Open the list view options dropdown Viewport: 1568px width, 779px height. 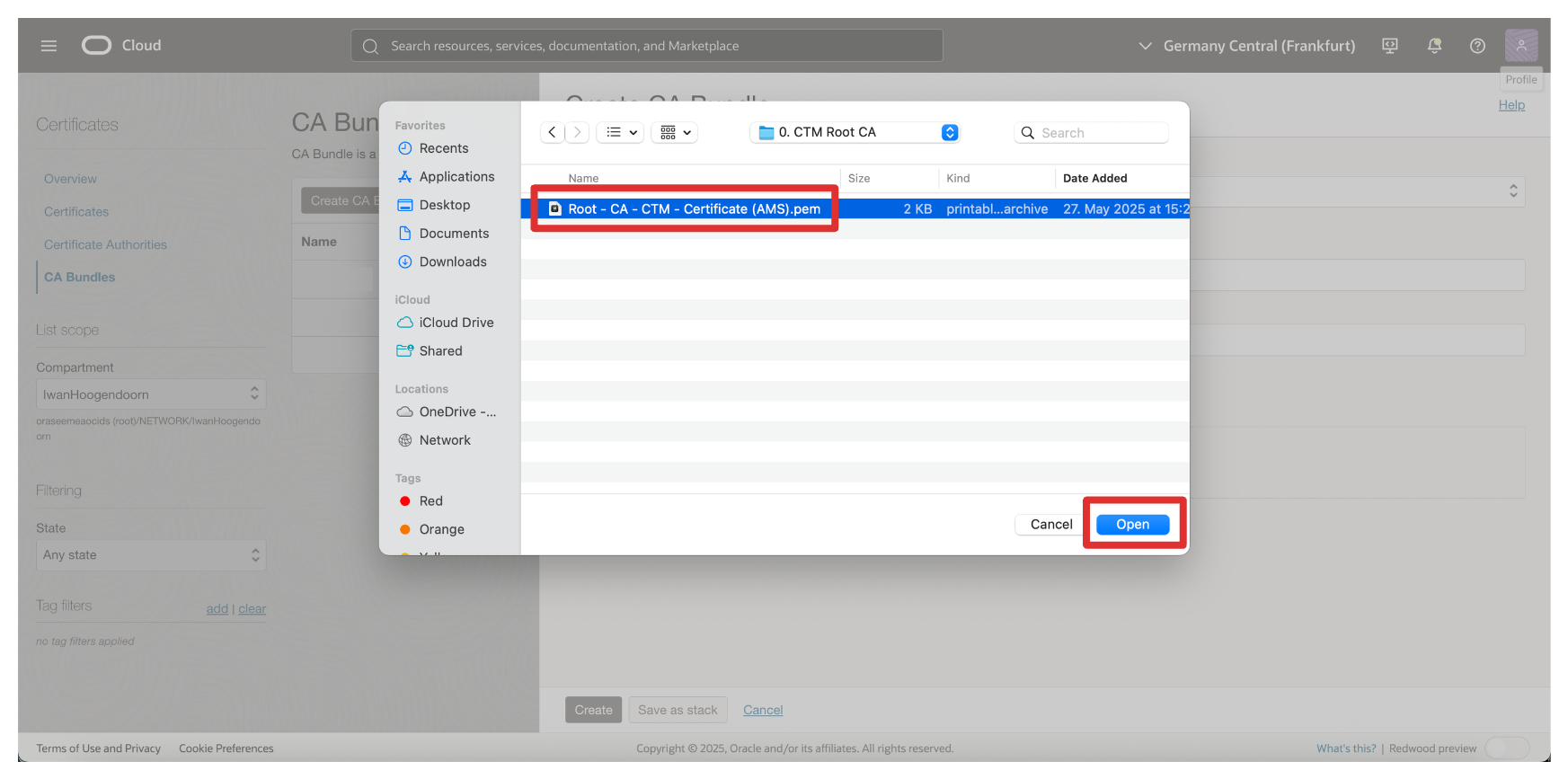point(622,133)
